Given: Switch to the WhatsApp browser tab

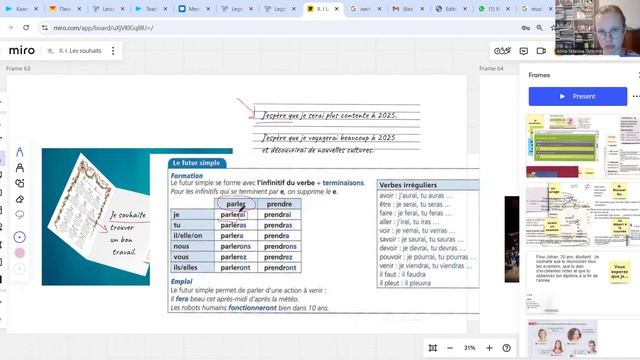Looking at the screenshot, I should [x=493, y=9].
